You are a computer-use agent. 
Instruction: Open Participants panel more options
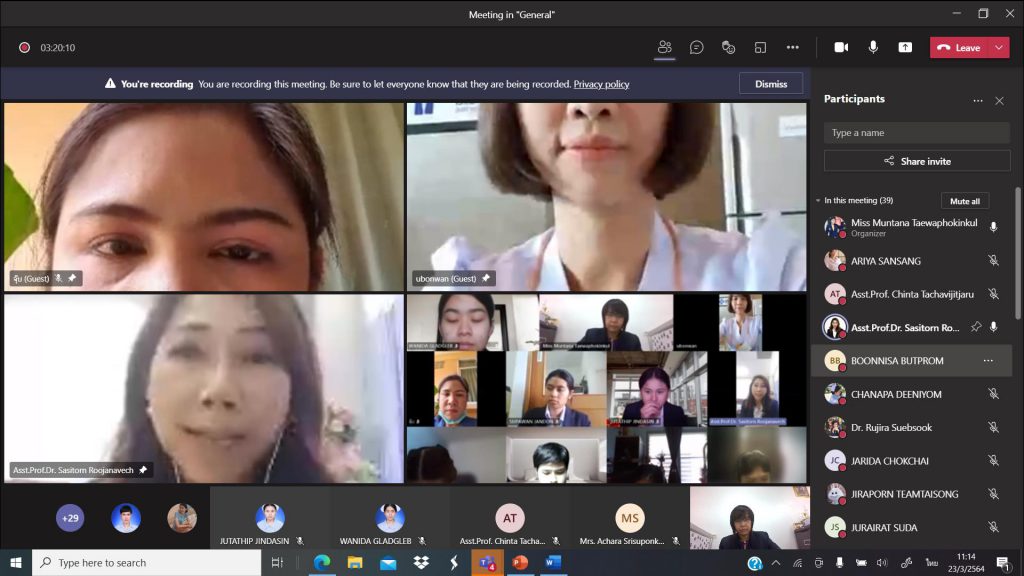978,101
